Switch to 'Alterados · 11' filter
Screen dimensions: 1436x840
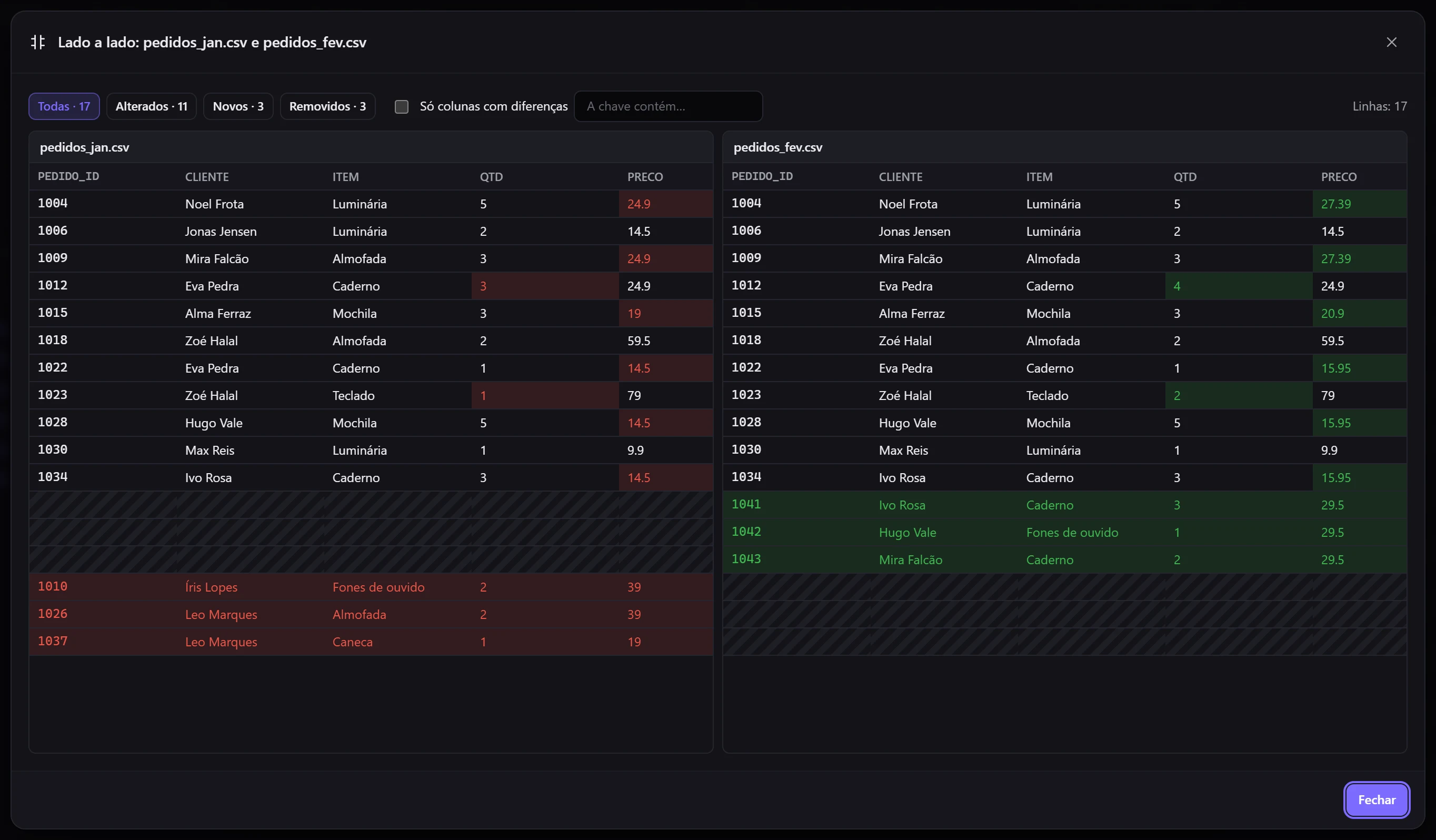[151, 106]
